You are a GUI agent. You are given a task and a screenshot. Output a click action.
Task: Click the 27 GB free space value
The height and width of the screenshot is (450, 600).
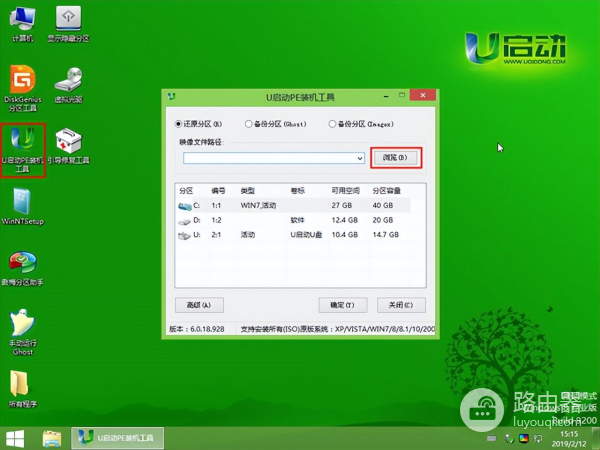pyautogui.click(x=342, y=205)
